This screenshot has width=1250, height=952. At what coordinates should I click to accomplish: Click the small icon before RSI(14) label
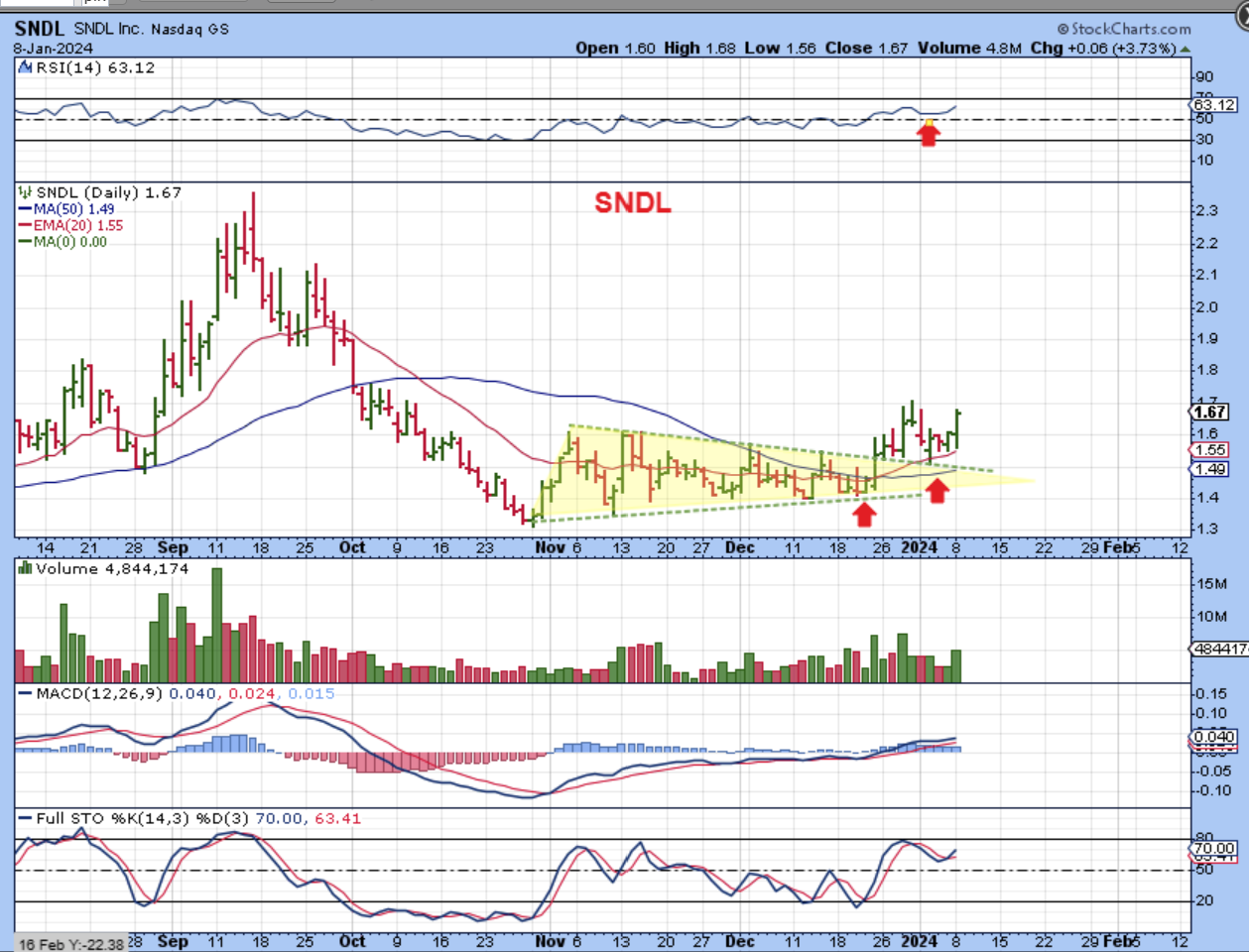point(26,67)
